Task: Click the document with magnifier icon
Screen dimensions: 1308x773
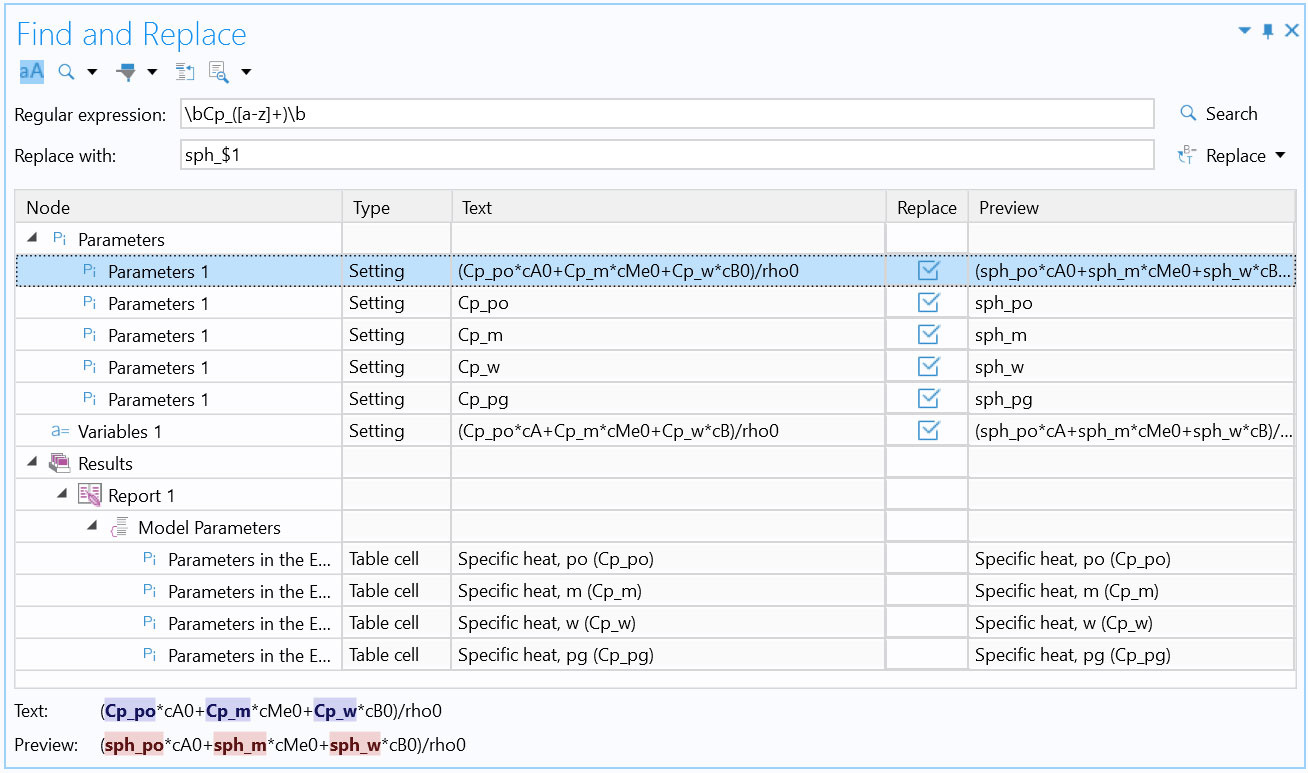Action: click(x=219, y=71)
